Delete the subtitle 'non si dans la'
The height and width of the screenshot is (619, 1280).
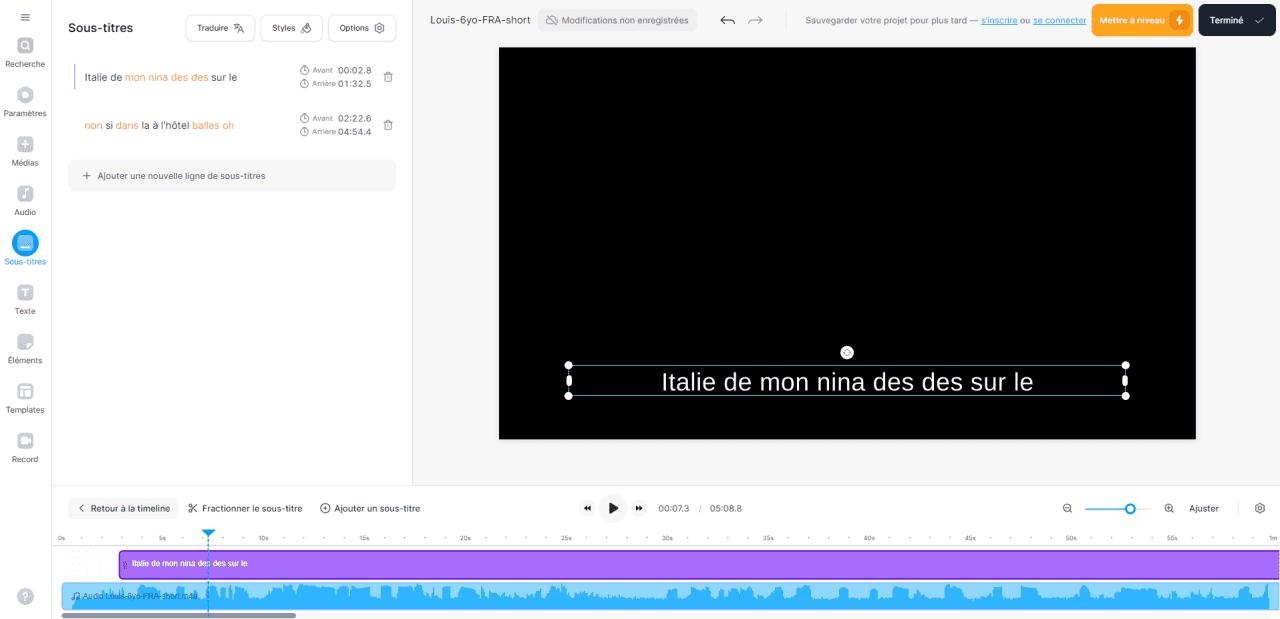[388, 125]
